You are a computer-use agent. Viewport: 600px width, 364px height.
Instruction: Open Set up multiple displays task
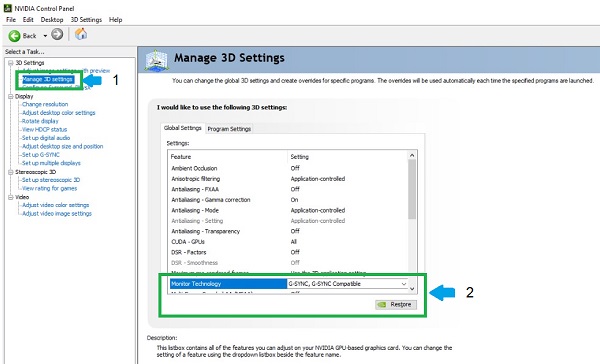pos(51,163)
